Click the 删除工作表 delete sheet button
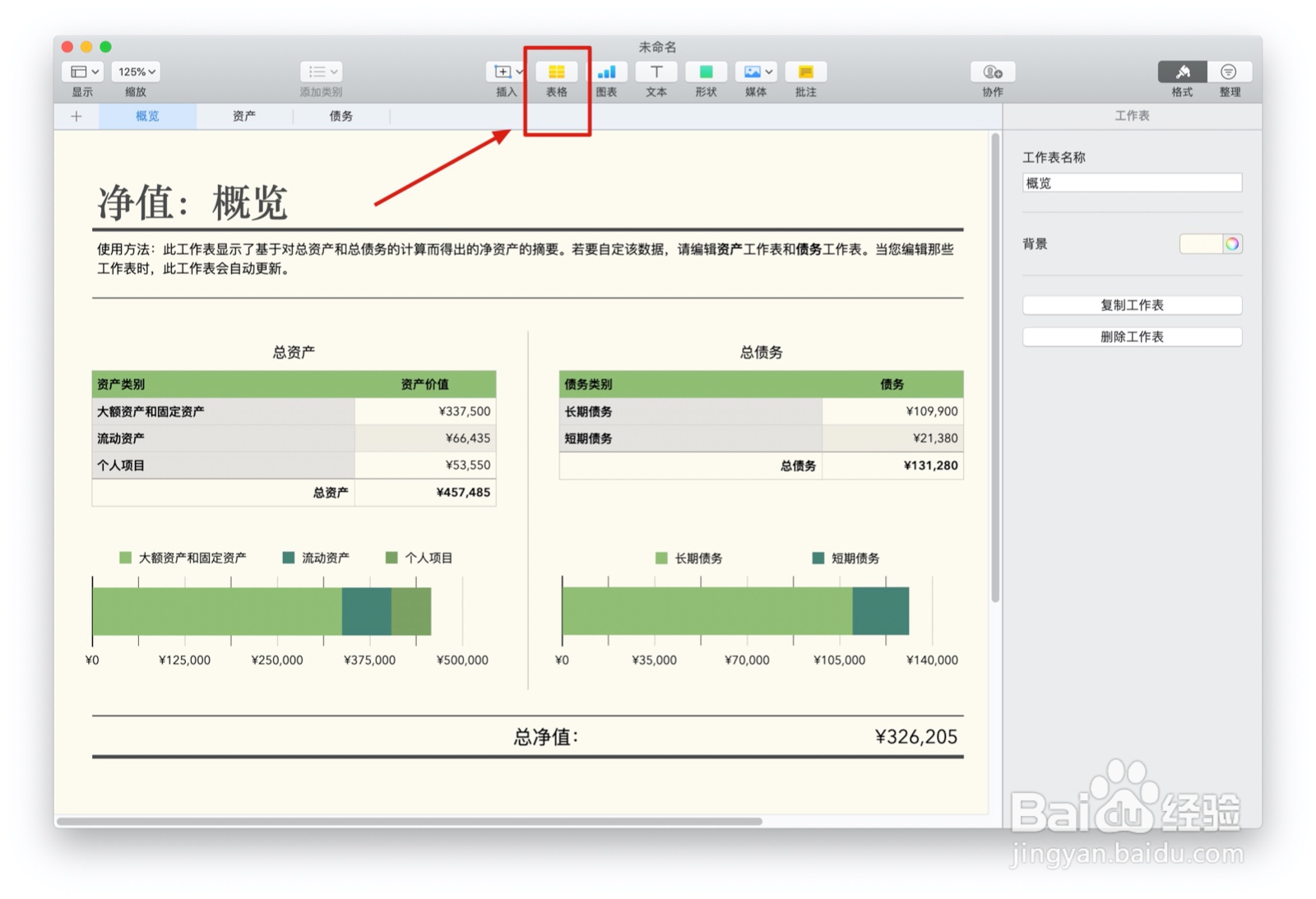Screen dimensions: 1316x899 click(1132, 336)
